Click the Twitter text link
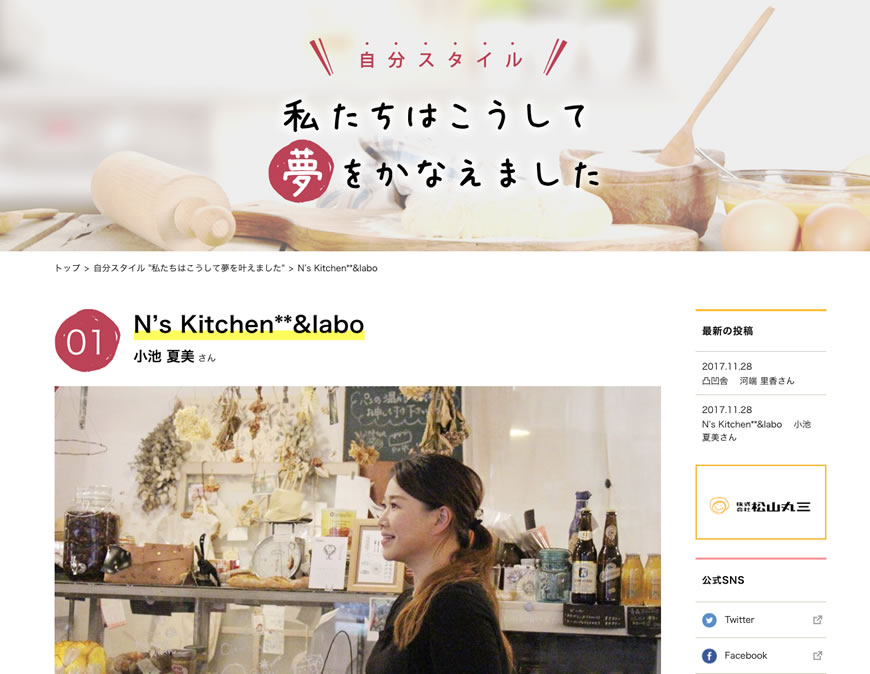The height and width of the screenshot is (674, 870). [739, 620]
